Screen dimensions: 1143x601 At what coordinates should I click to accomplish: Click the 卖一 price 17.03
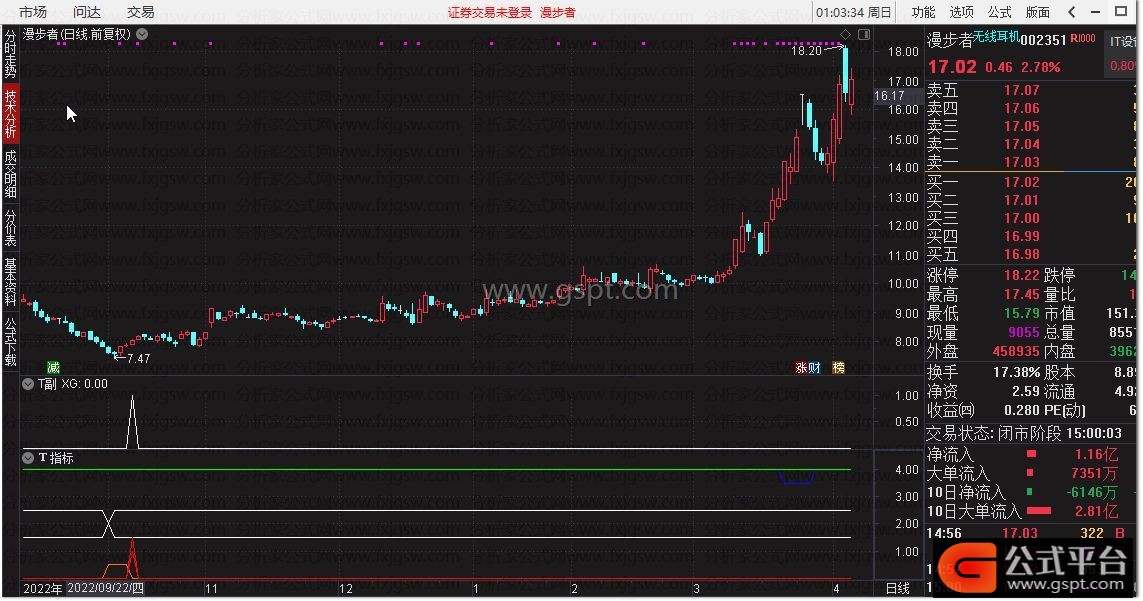(x=1021, y=163)
